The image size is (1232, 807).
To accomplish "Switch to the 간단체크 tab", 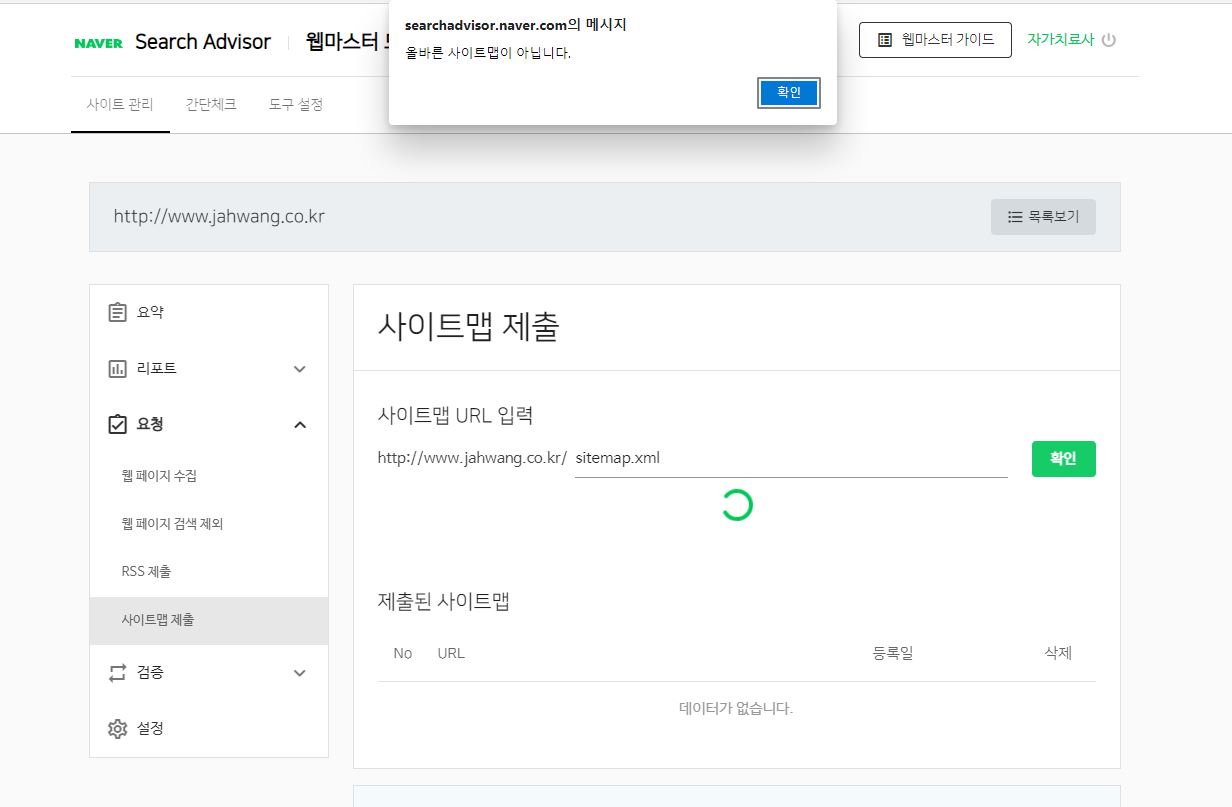I will coord(211,104).
